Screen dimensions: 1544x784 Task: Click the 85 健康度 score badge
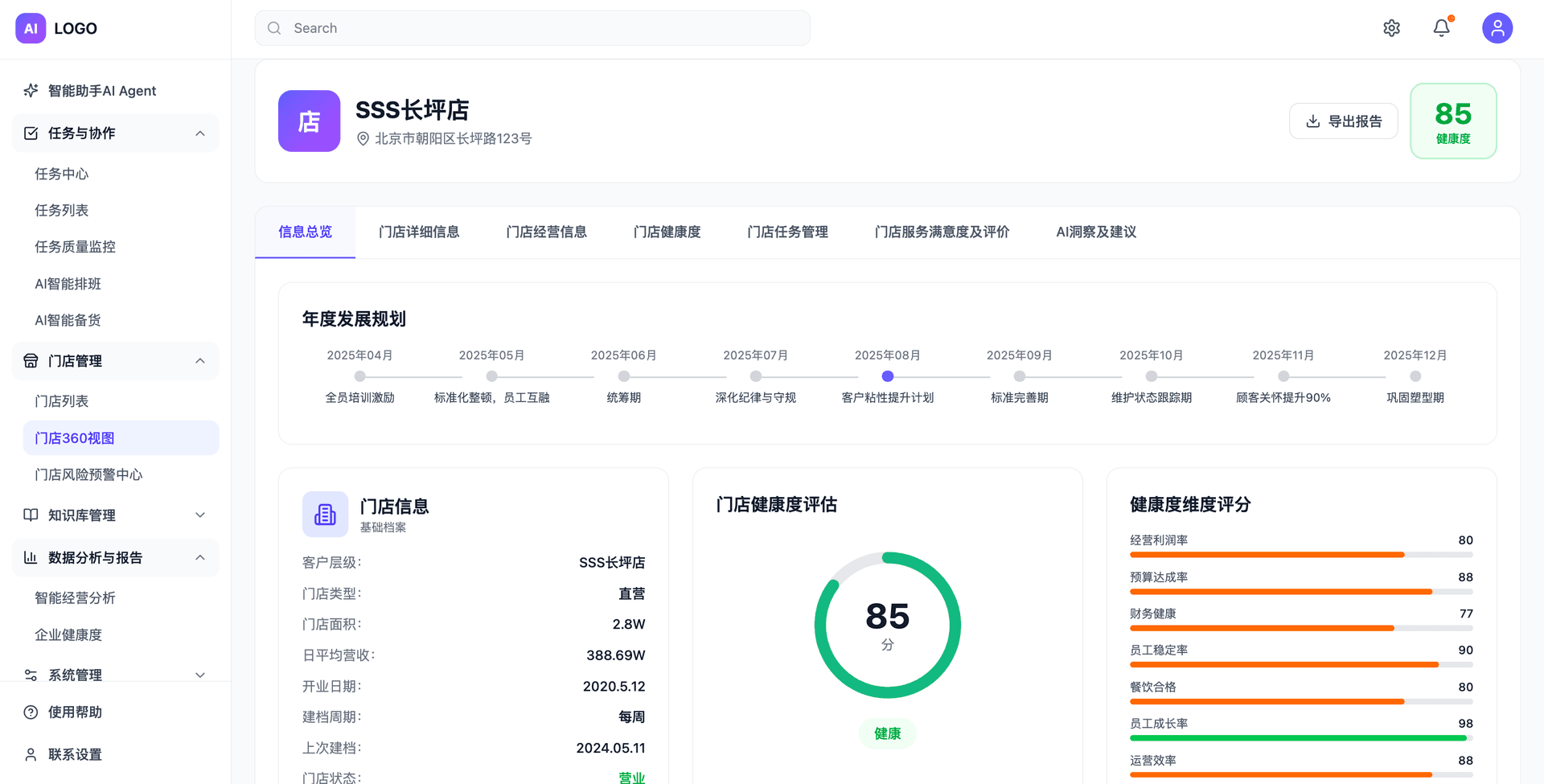pyautogui.click(x=1453, y=121)
